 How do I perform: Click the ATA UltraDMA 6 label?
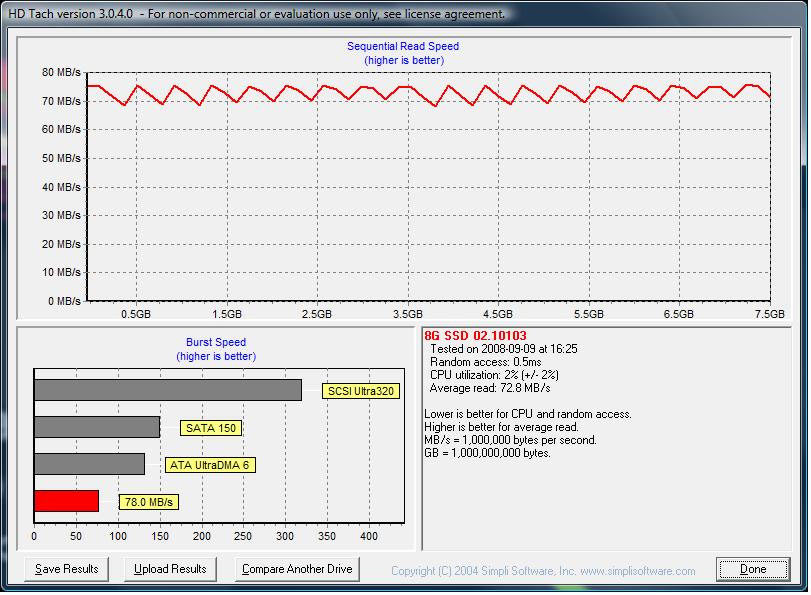[209, 465]
